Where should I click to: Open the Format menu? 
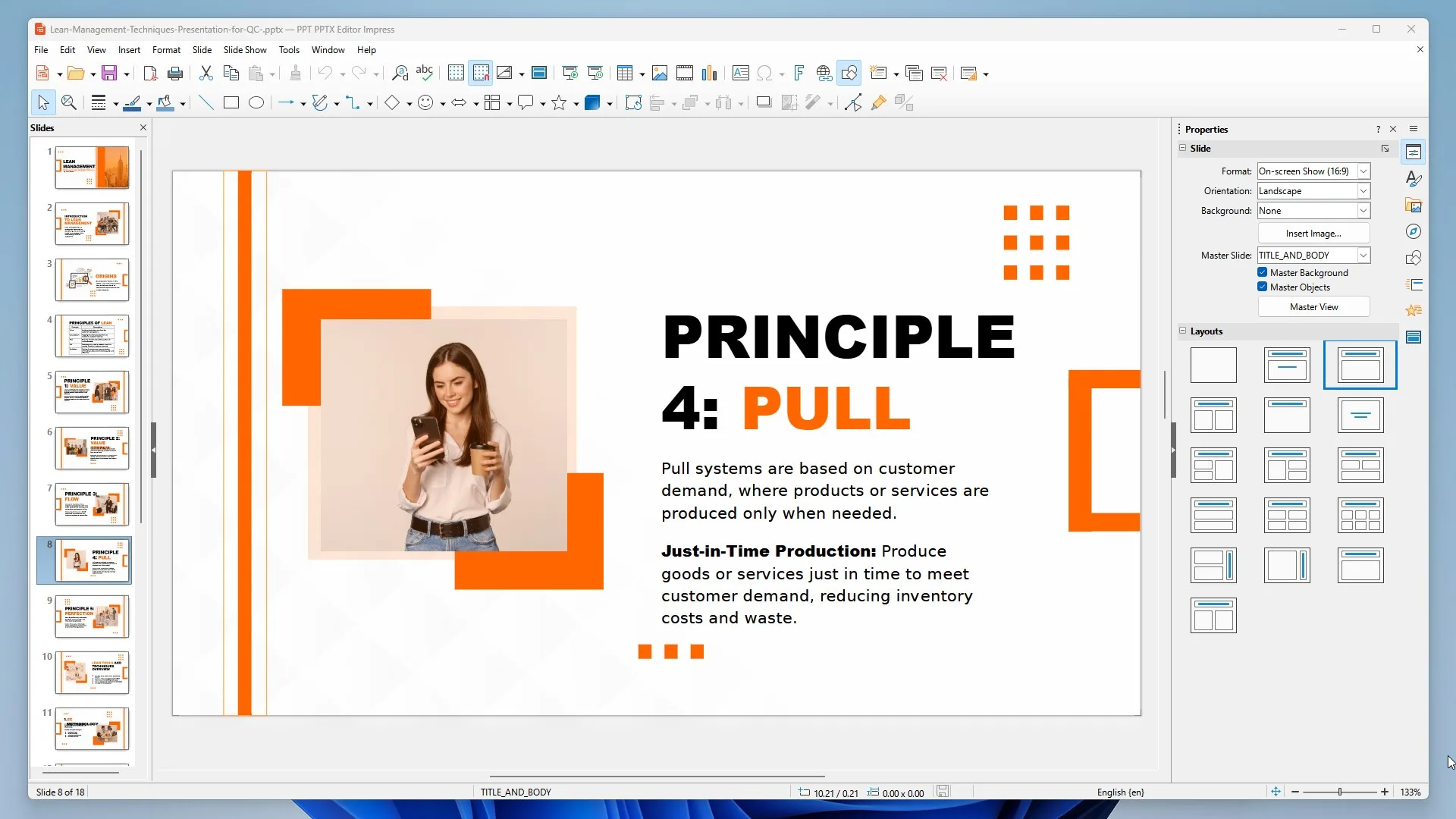click(x=166, y=50)
